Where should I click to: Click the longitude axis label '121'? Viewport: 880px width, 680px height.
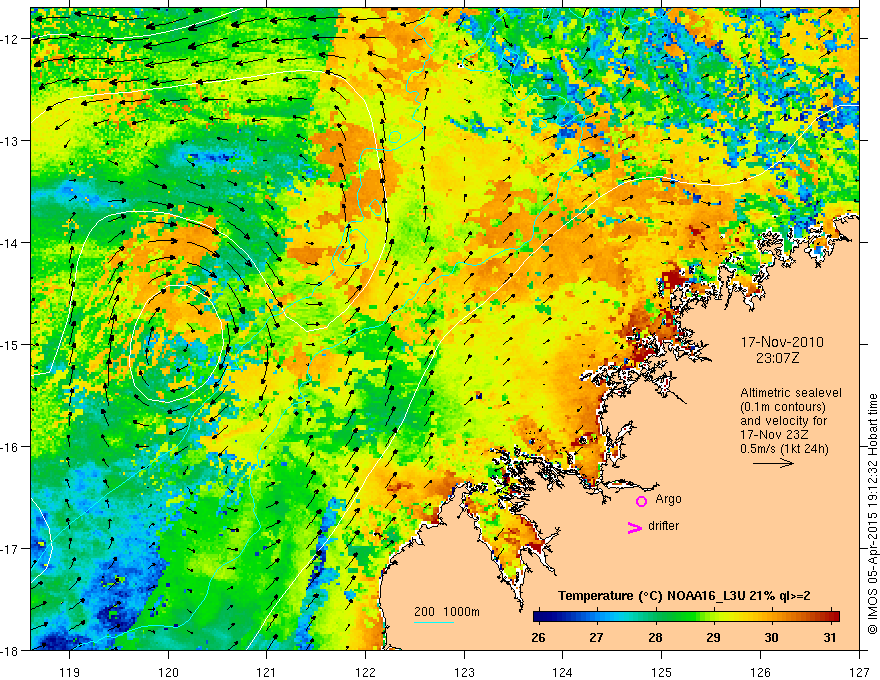pyautogui.click(x=267, y=672)
